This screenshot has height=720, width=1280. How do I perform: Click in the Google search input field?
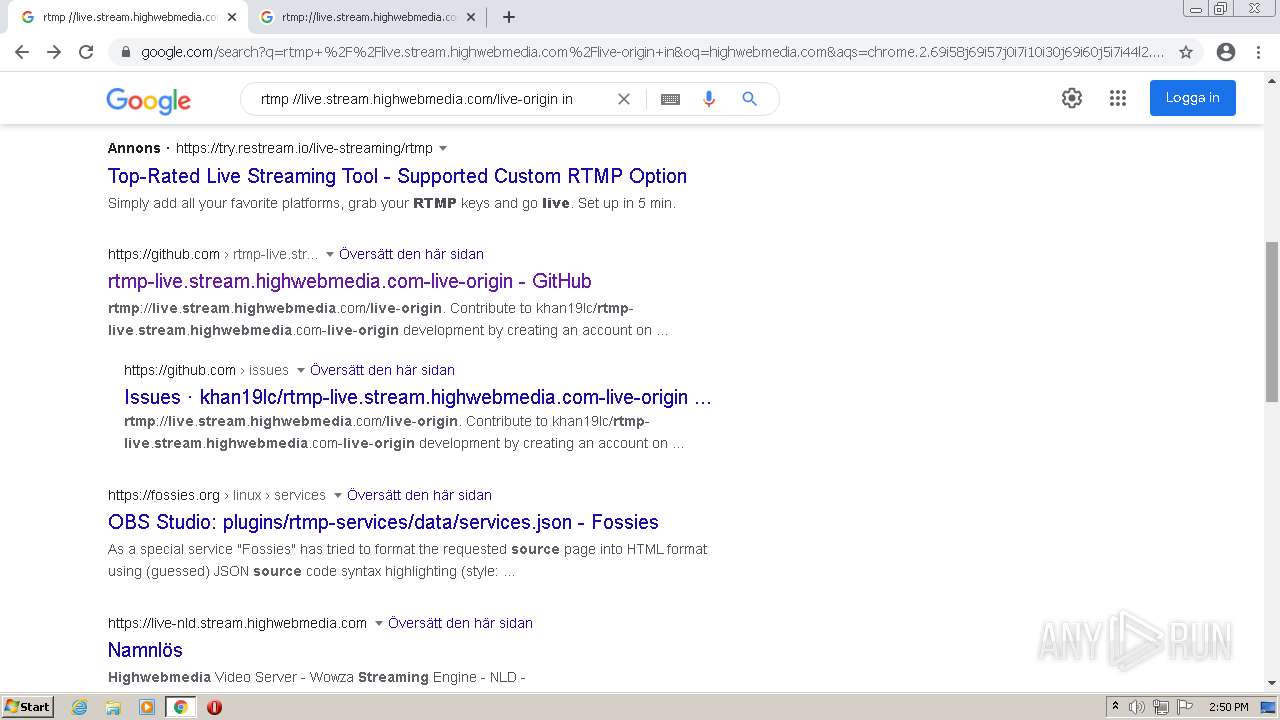[430, 99]
